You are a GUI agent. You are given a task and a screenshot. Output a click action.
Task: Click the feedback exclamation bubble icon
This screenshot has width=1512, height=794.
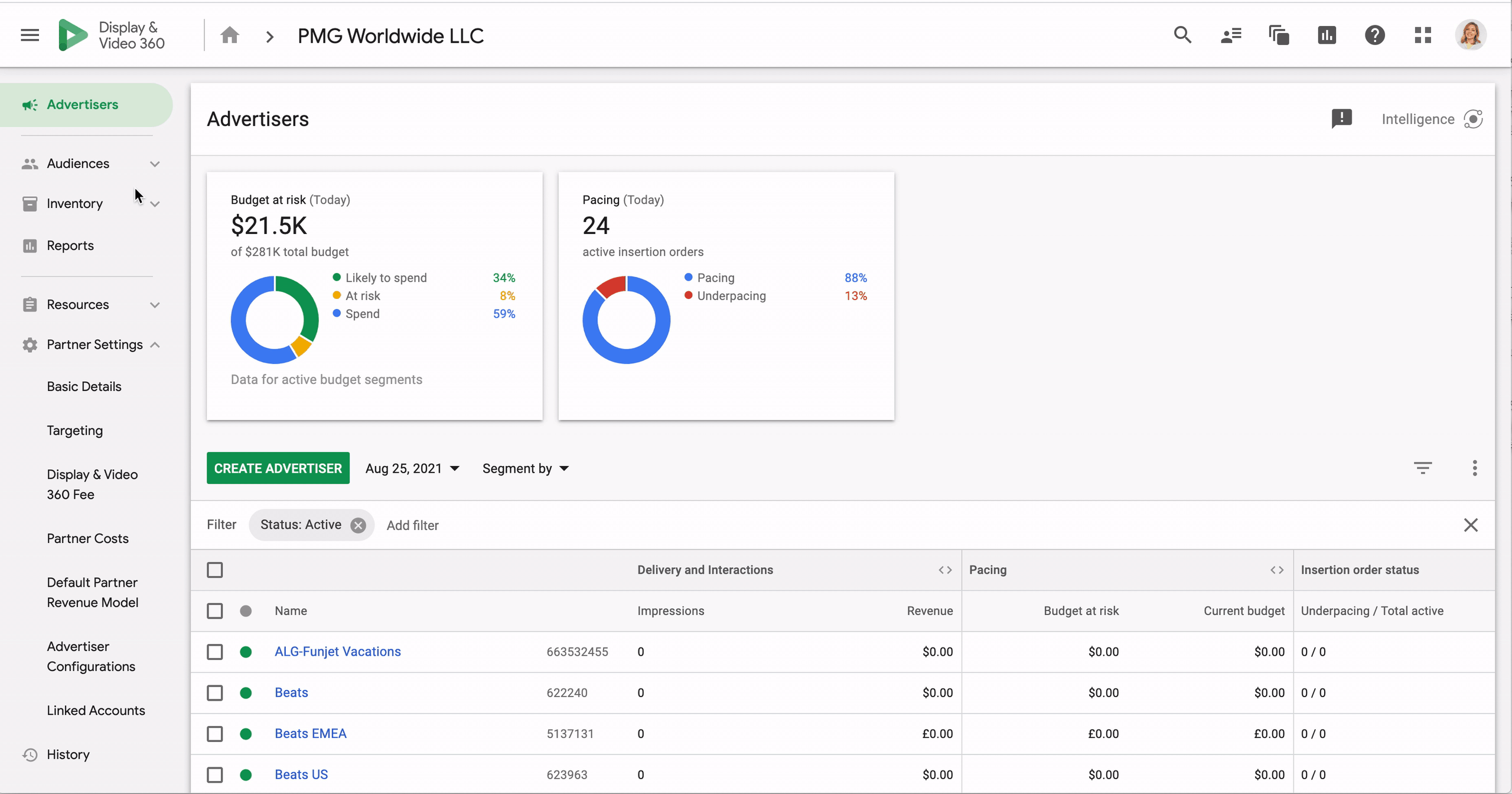[1341, 119]
